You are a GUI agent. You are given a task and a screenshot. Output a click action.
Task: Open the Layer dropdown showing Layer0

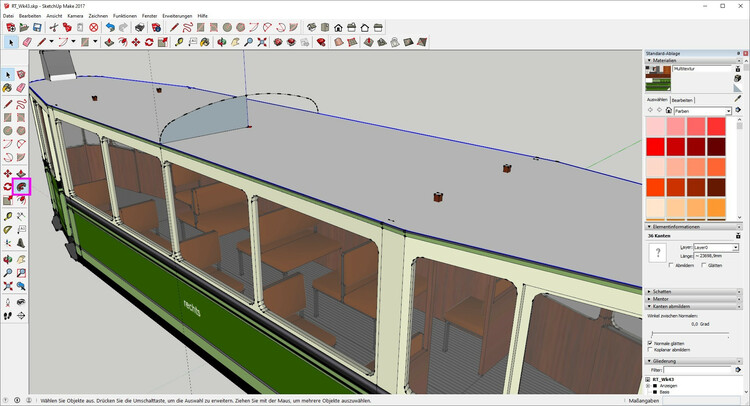(716, 247)
